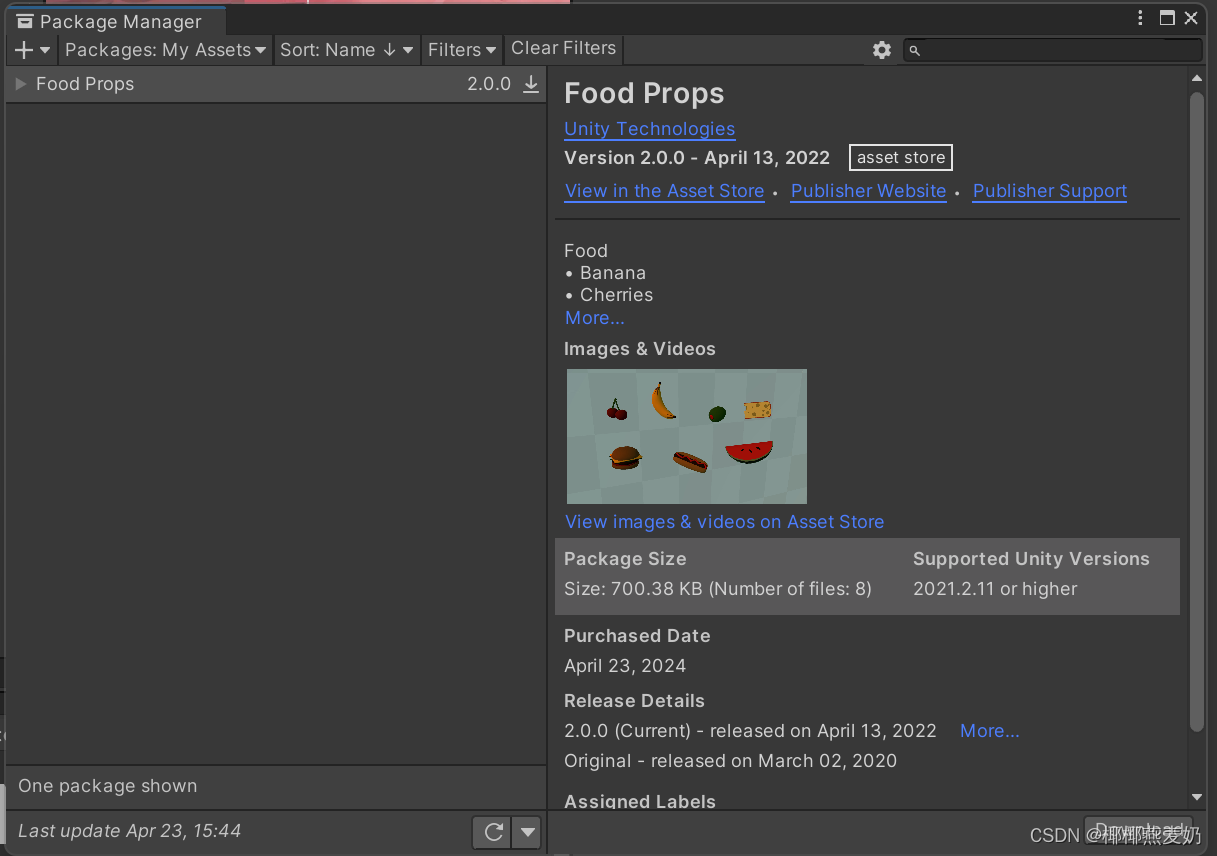Open the Sort: Name dropdown
1217x856 pixels.
(x=346, y=50)
